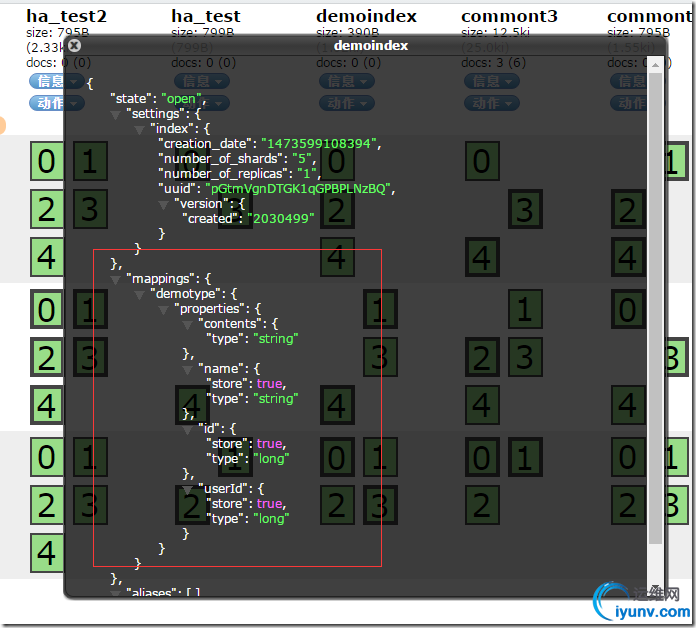Open the 动作 dropdown for ha_test2
696x628 pixels.
[56, 103]
